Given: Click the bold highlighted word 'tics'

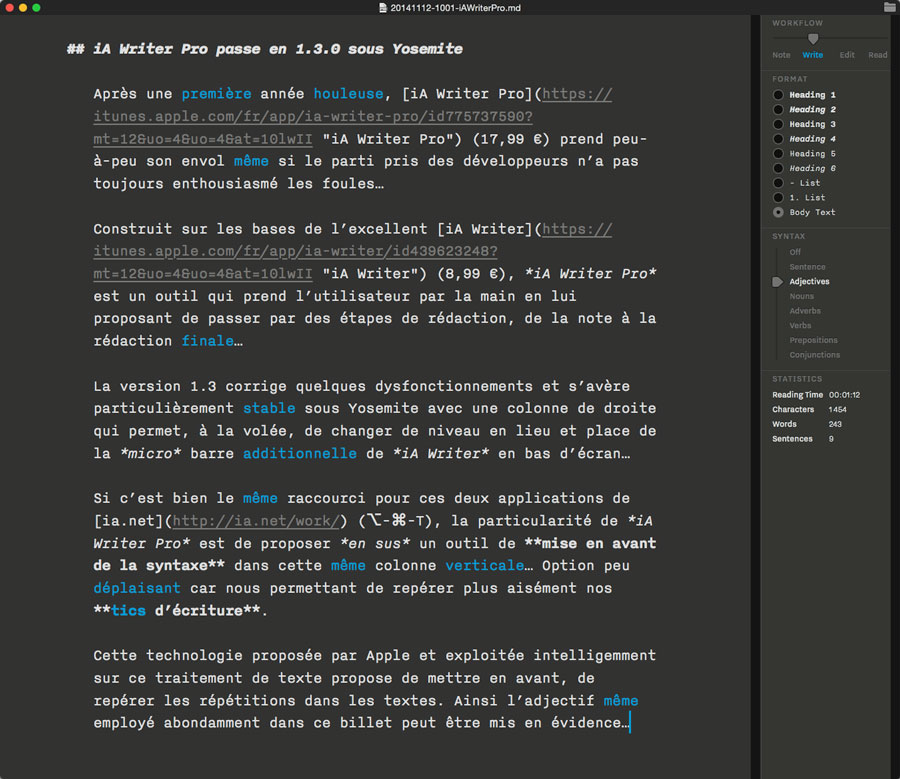Looking at the screenshot, I should click(x=129, y=611).
